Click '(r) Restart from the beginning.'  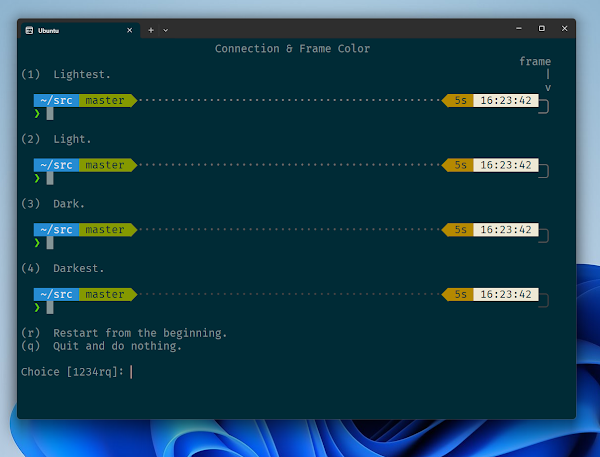tap(124, 333)
